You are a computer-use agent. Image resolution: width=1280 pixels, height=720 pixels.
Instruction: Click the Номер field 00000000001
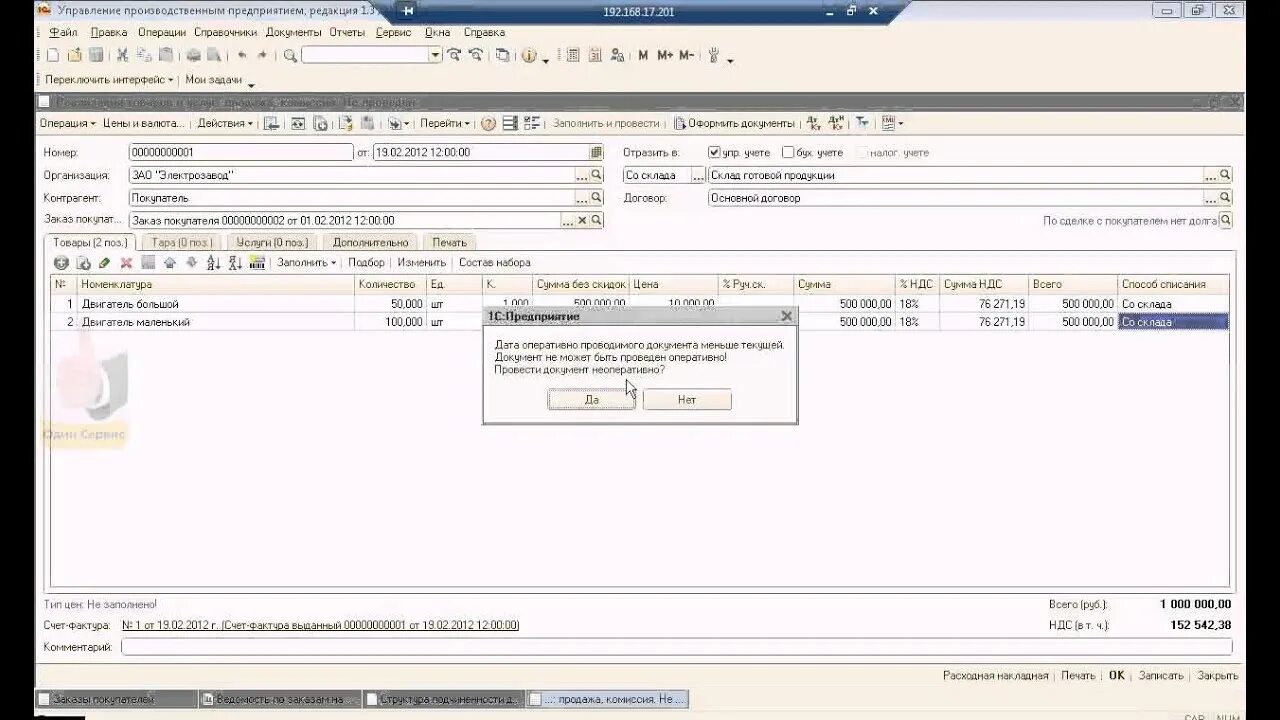pos(241,153)
